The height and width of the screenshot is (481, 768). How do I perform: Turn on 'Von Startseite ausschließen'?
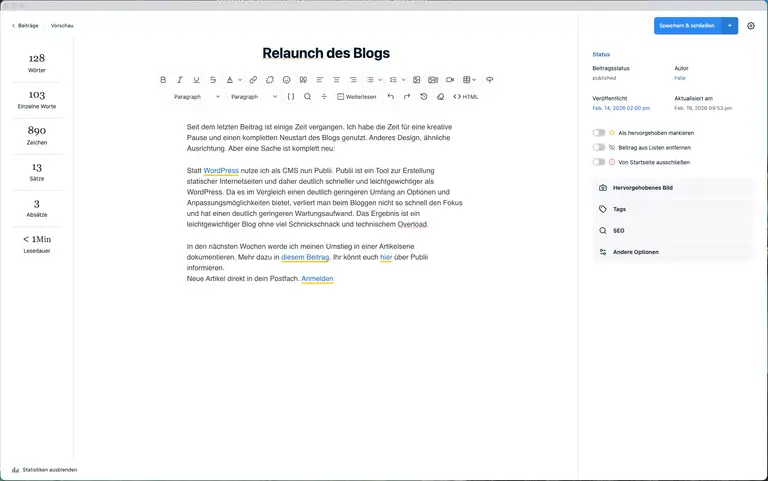(x=598, y=161)
